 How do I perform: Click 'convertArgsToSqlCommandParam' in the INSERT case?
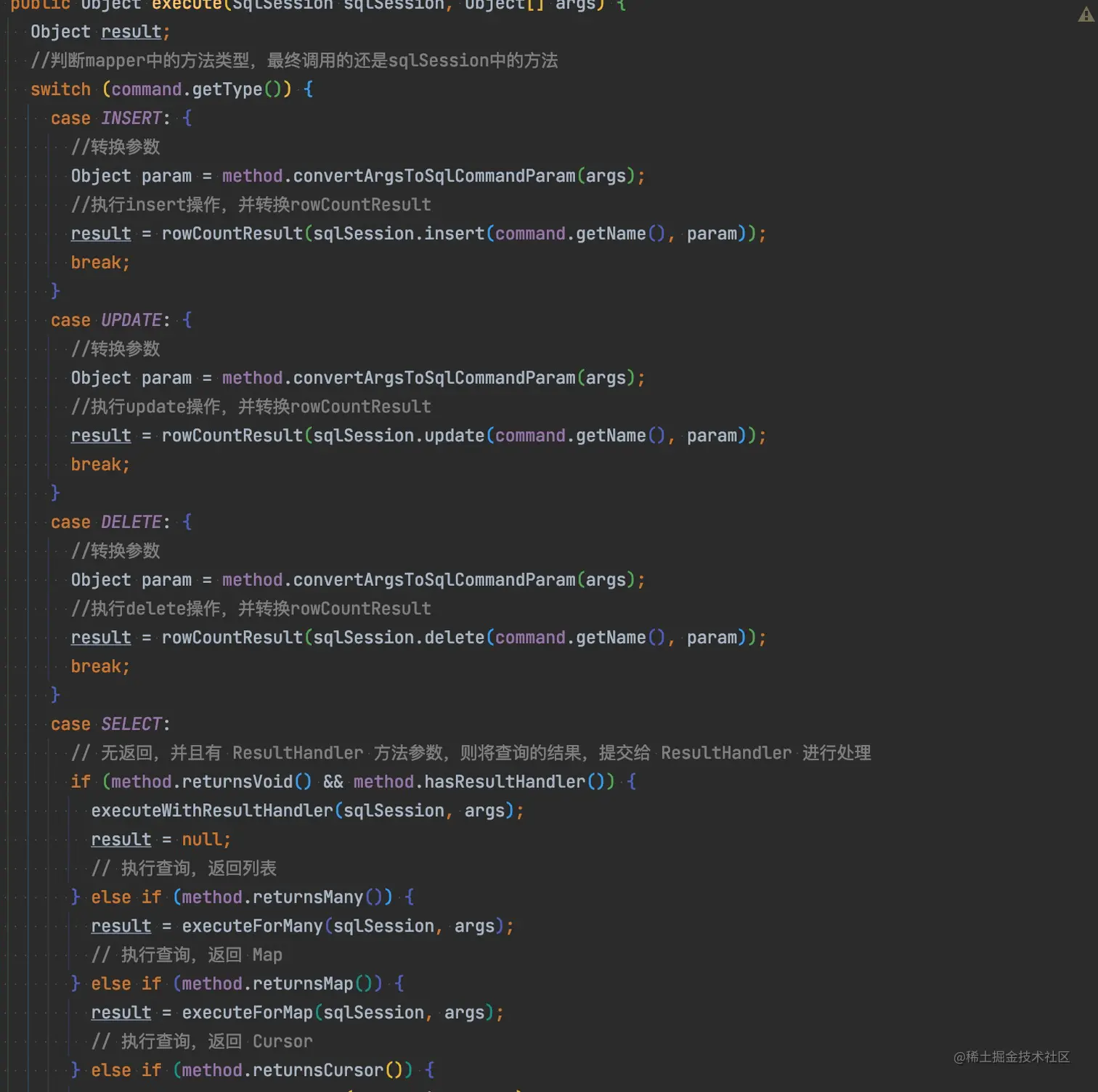(x=434, y=176)
